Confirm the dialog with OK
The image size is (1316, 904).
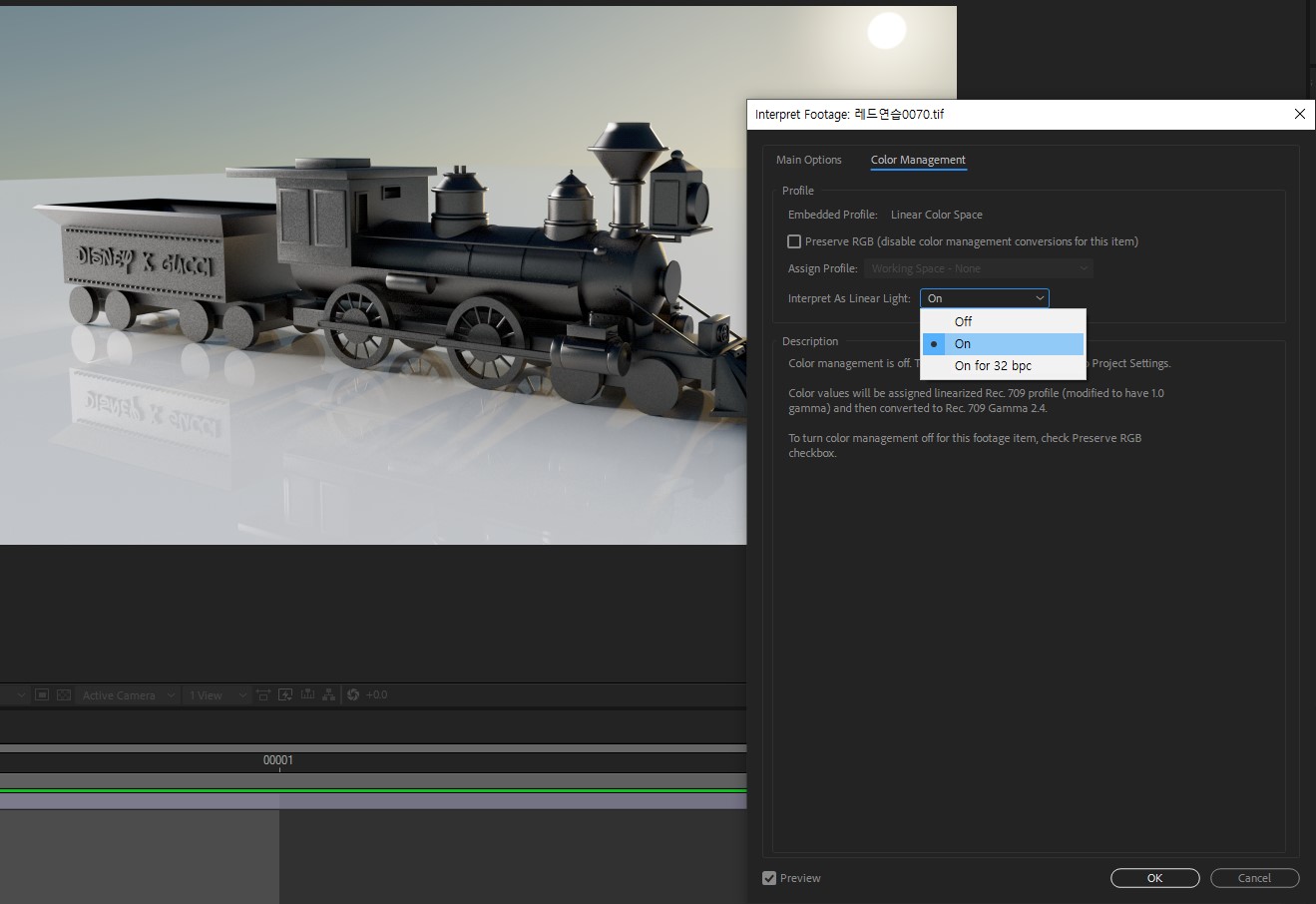1154,878
